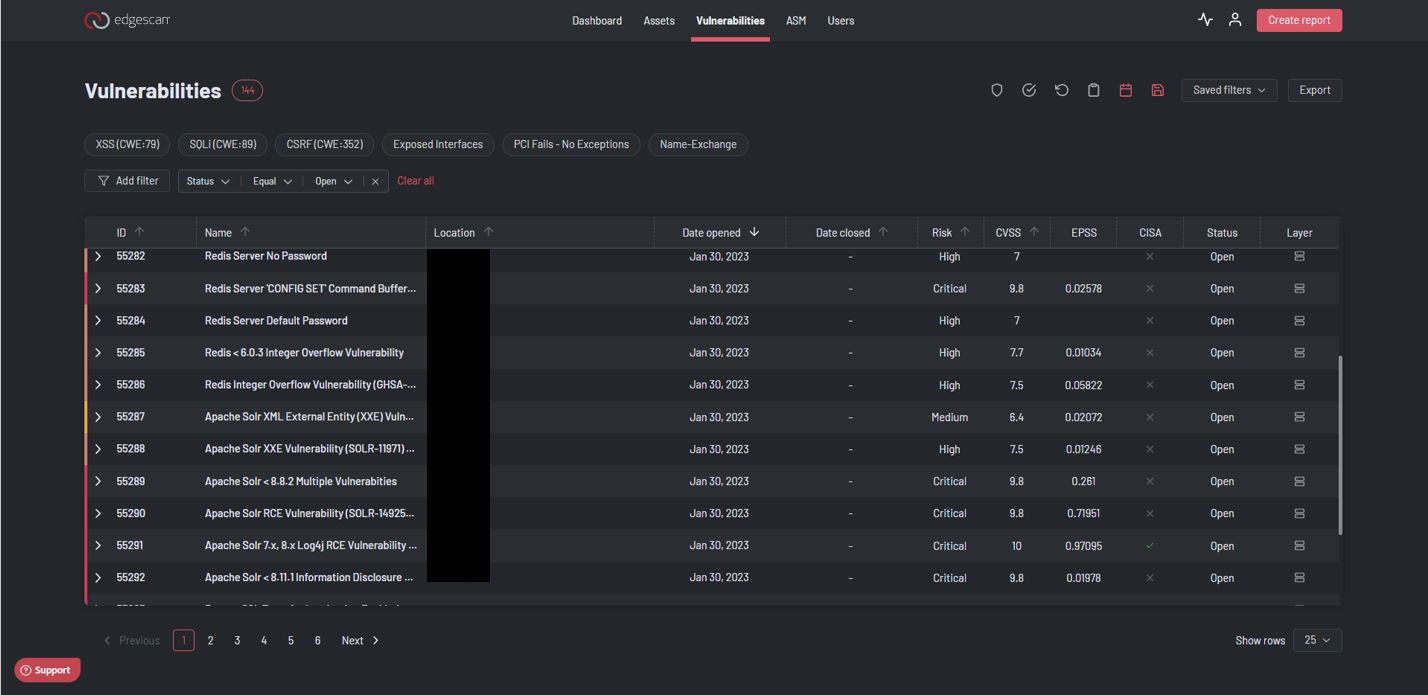Open the Saved filters dropdown

[x=1229, y=90]
